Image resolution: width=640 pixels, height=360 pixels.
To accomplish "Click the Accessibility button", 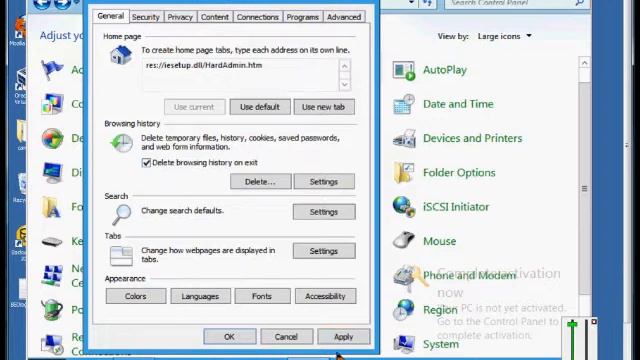I will click(325, 296).
